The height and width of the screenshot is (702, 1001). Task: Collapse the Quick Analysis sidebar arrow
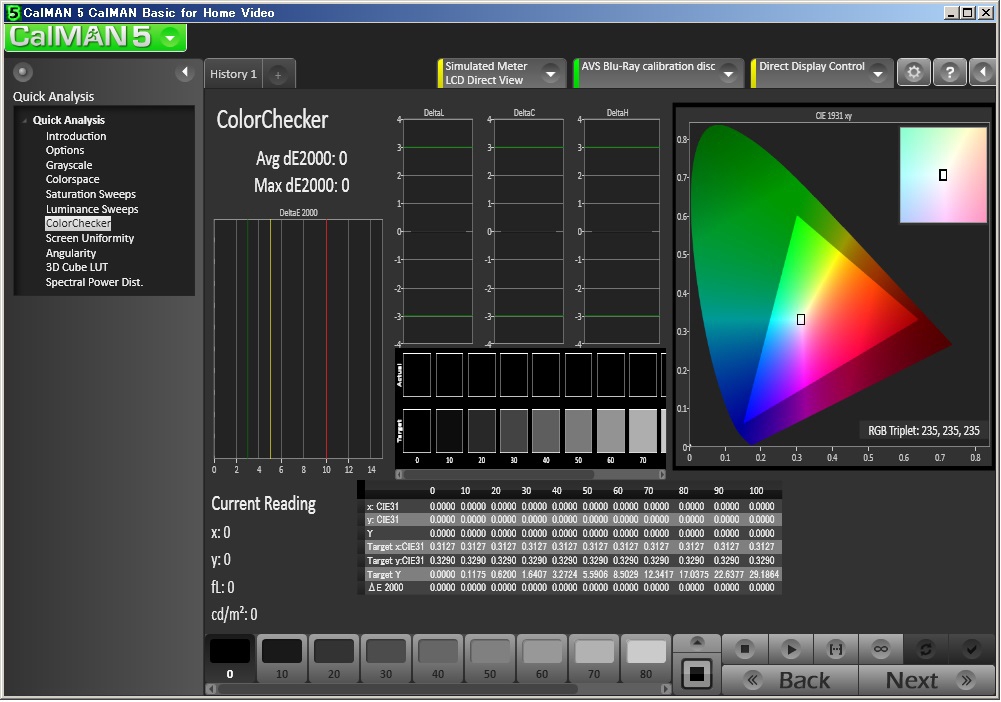184,72
